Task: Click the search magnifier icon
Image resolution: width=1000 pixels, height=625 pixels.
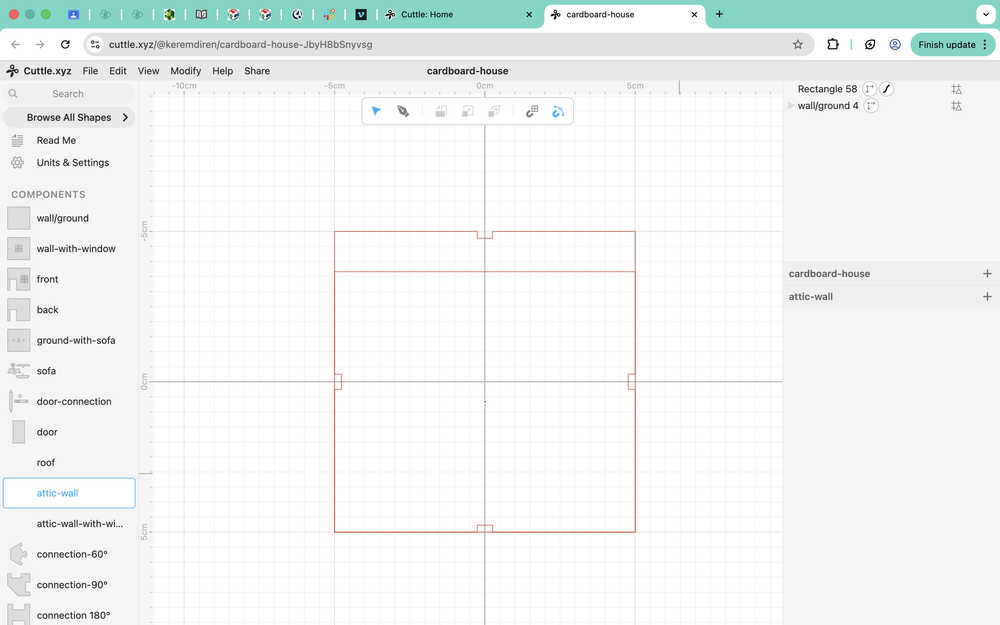Action: pos(13,94)
